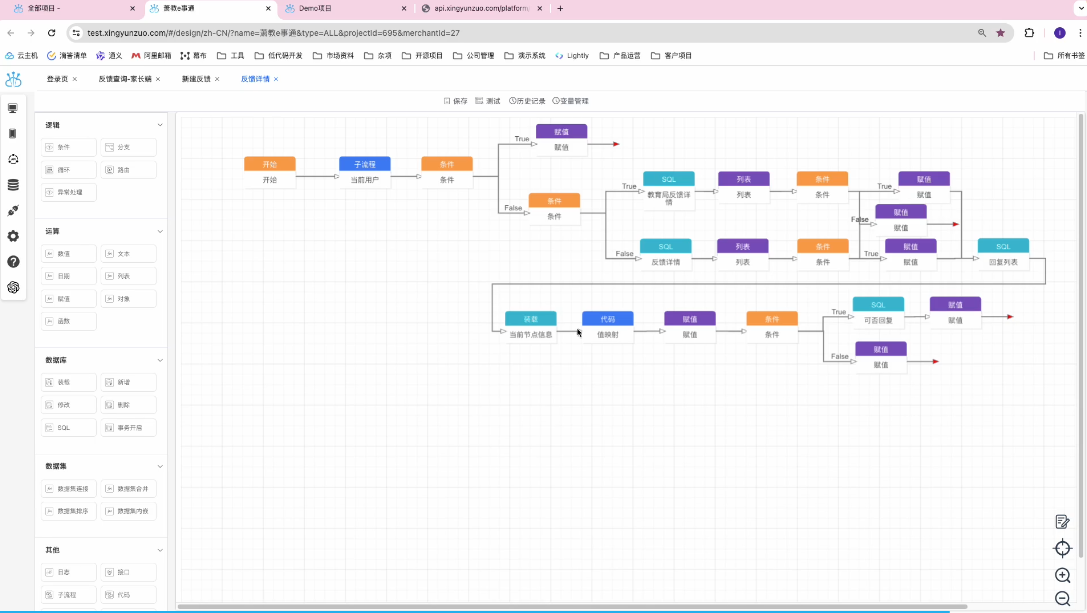Click the horizontal scrollbar below canvas
1087x613 pixels.
[570, 606]
